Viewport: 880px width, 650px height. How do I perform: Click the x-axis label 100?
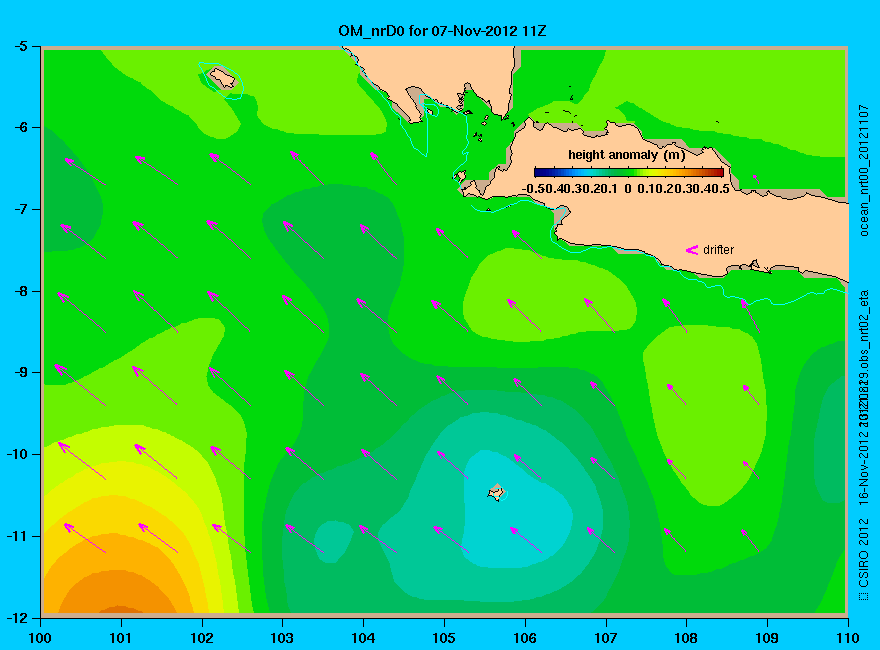(40, 638)
